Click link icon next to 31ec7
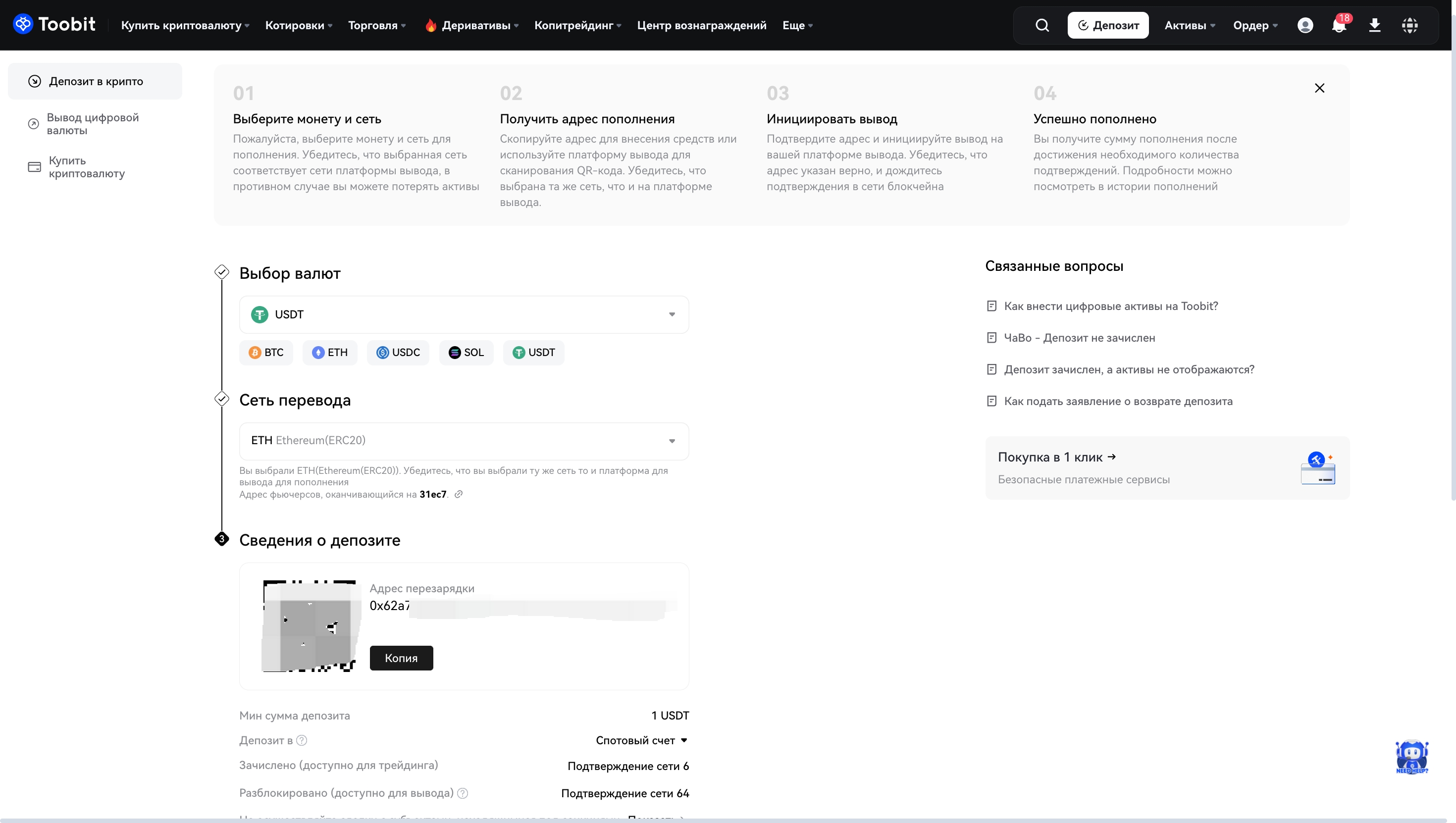Image resolution: width=1456 pixels, height=823 pixels. click(x=459, y=494)
